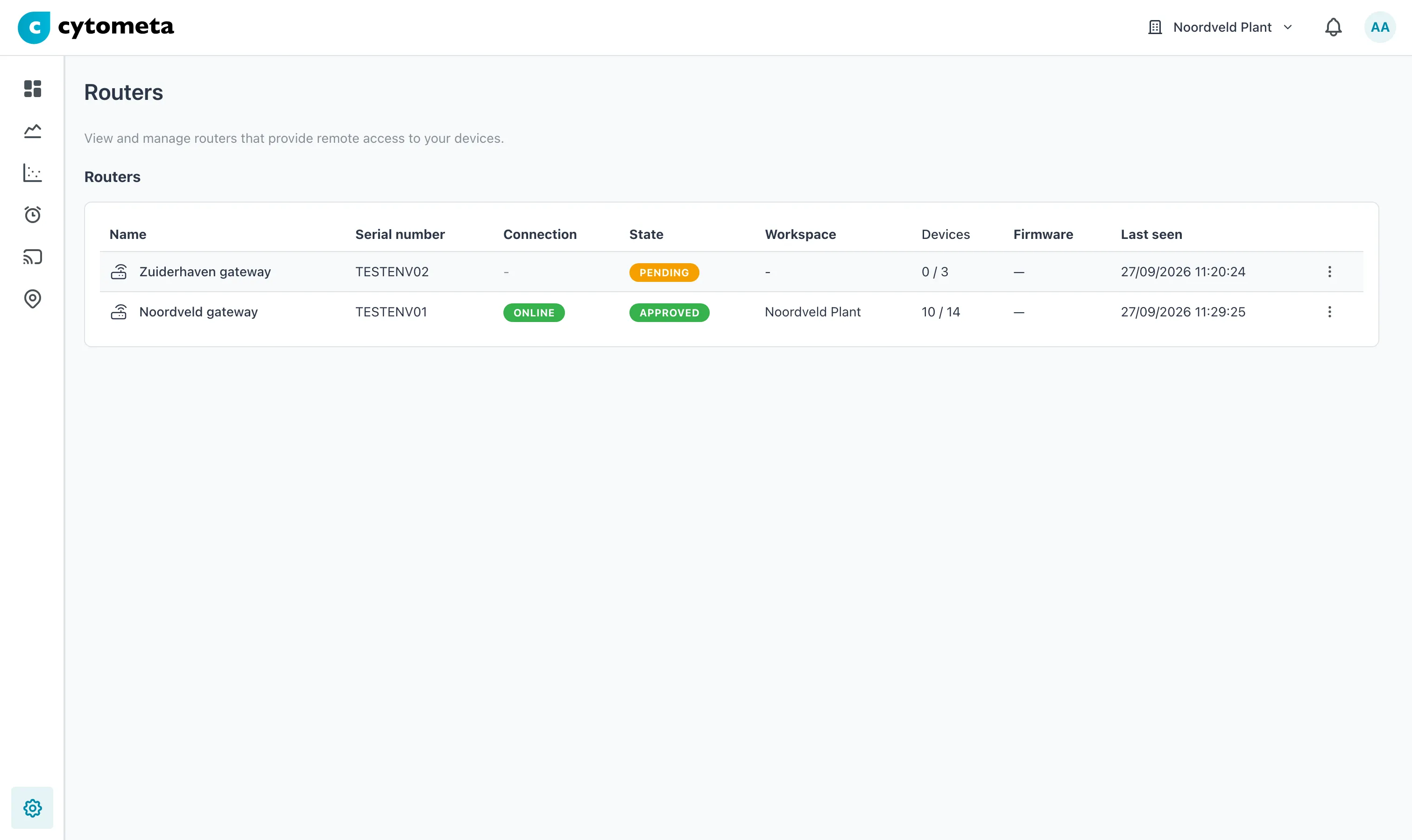Viewport: 1412px width, 840px height.
Task: Open the location pin sidebar icon
Action: click(32, 299)
